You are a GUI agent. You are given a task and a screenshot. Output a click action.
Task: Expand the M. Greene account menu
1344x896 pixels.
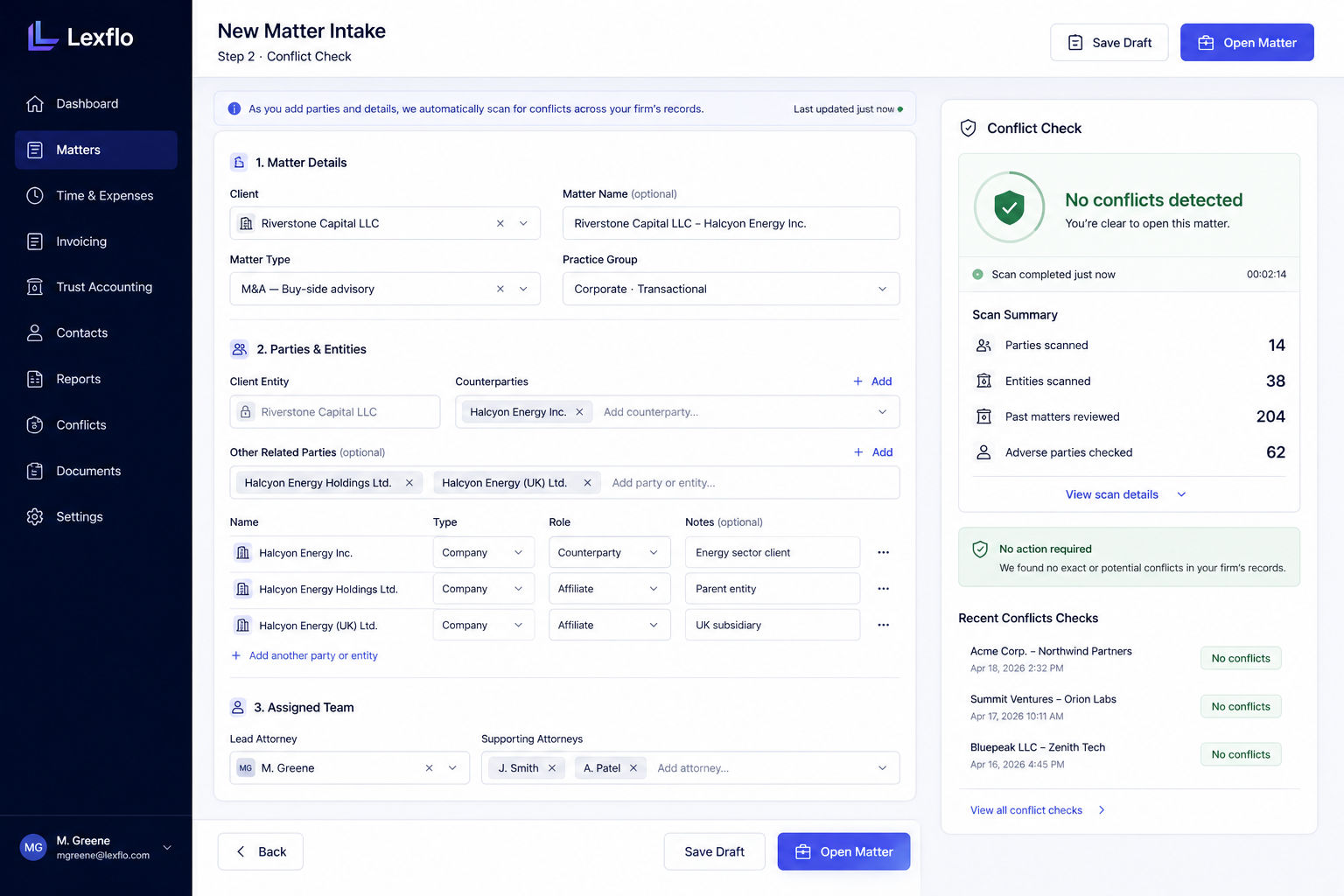tap(167, 847)
